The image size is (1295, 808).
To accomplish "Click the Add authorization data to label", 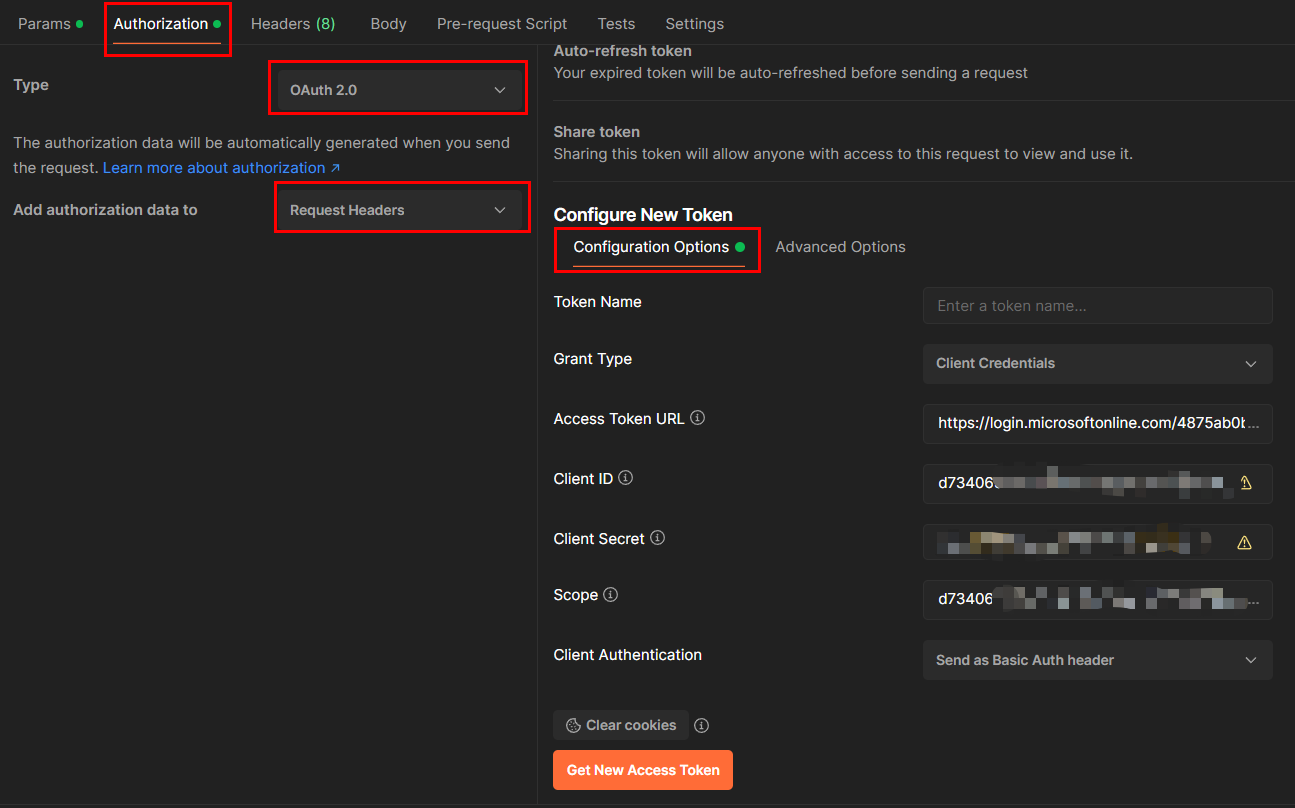I will tap(105, 210).
